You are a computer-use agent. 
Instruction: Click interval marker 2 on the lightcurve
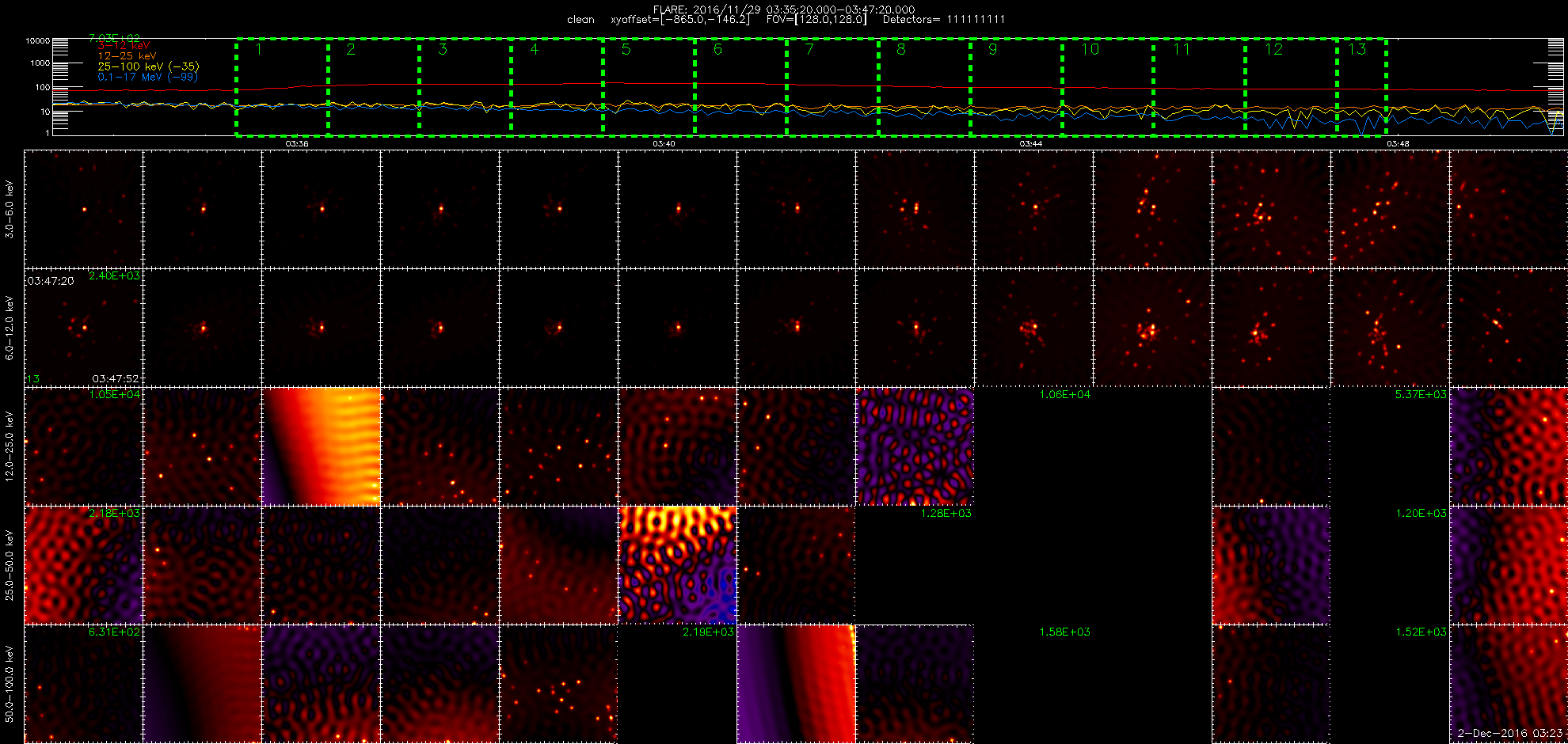click(x=351, y=50)
